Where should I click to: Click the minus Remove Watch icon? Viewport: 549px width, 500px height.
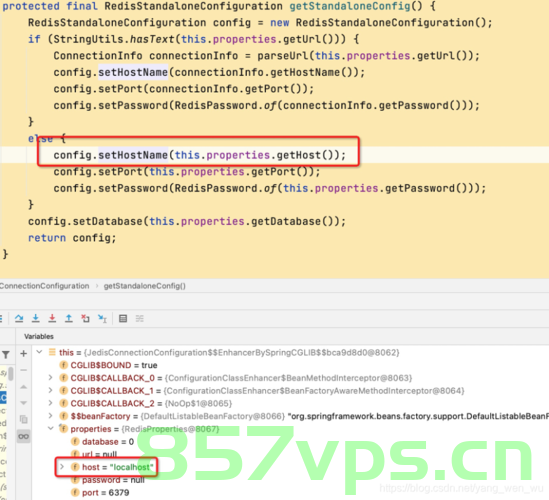23,370
